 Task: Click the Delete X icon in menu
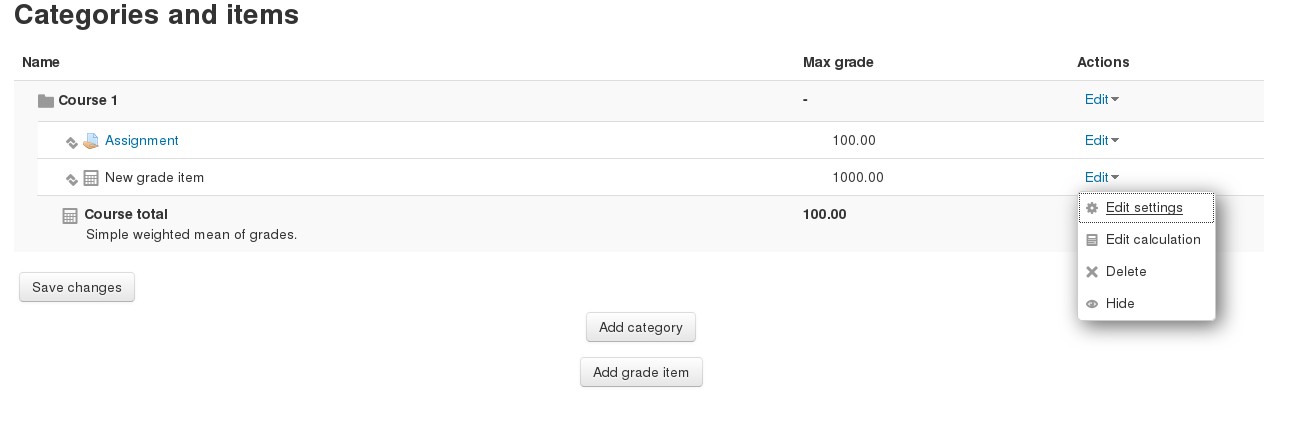[1092, 272]
